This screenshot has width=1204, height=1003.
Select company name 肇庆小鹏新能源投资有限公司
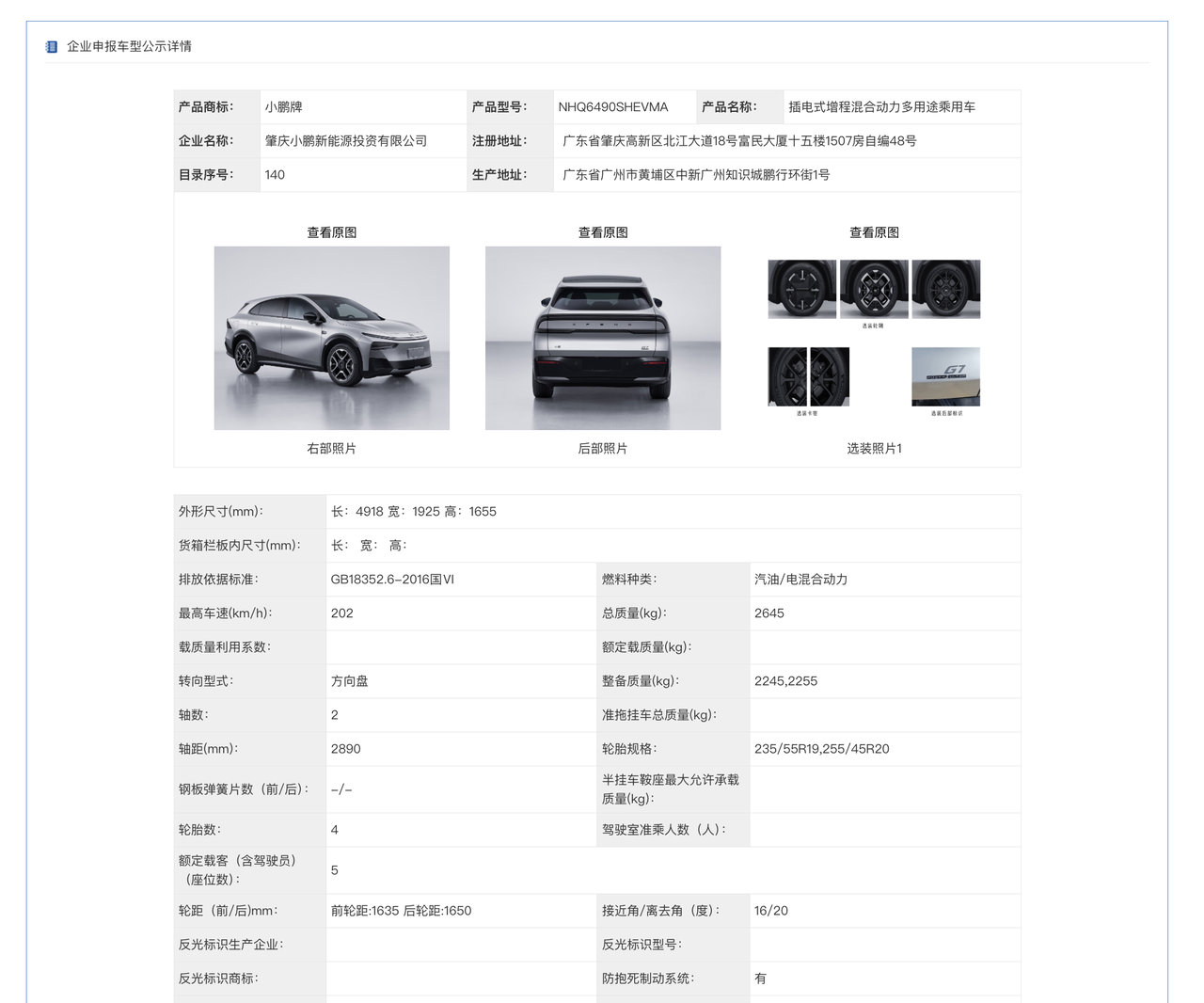pos(346,141)
